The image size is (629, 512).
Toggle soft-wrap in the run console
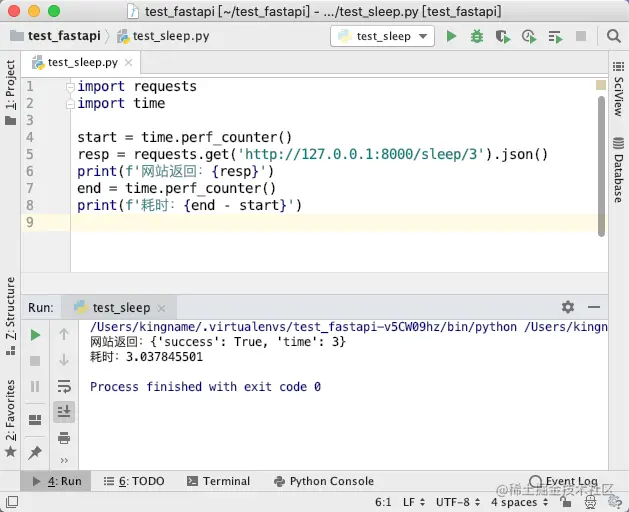64,386
